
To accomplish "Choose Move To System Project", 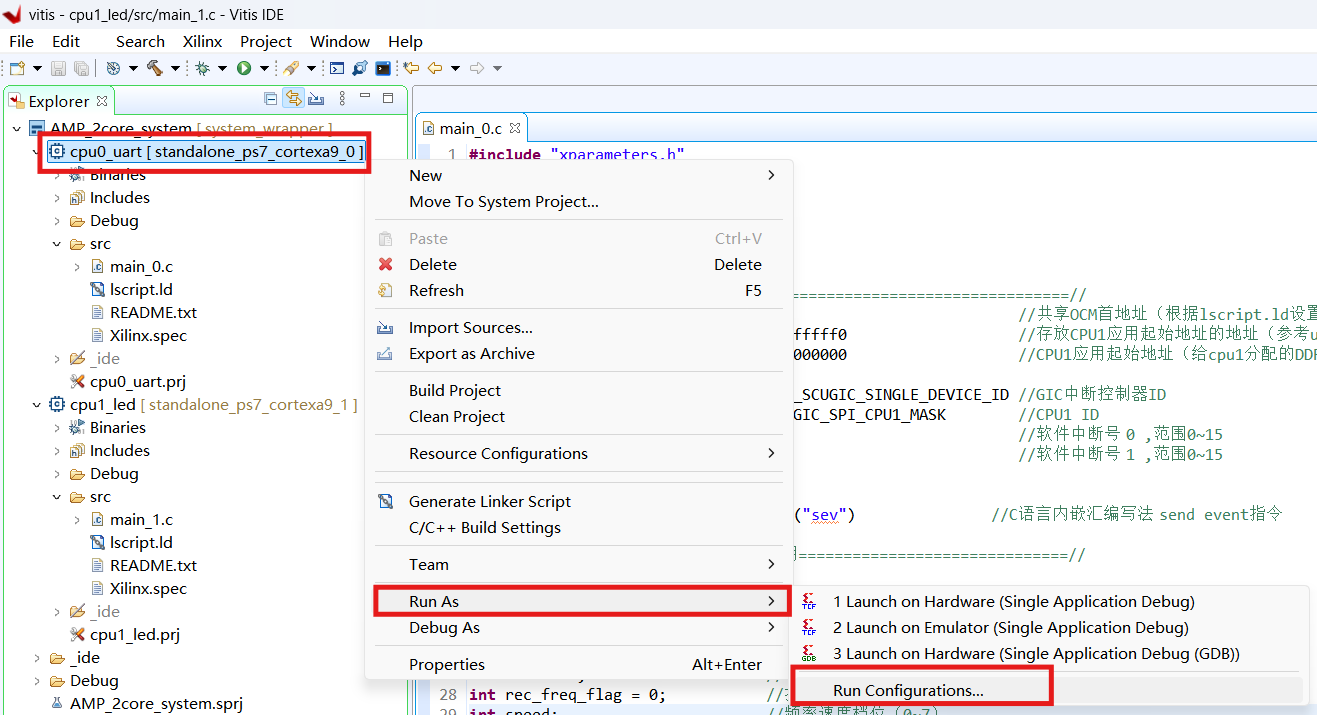I will click(x=579, y=202).
